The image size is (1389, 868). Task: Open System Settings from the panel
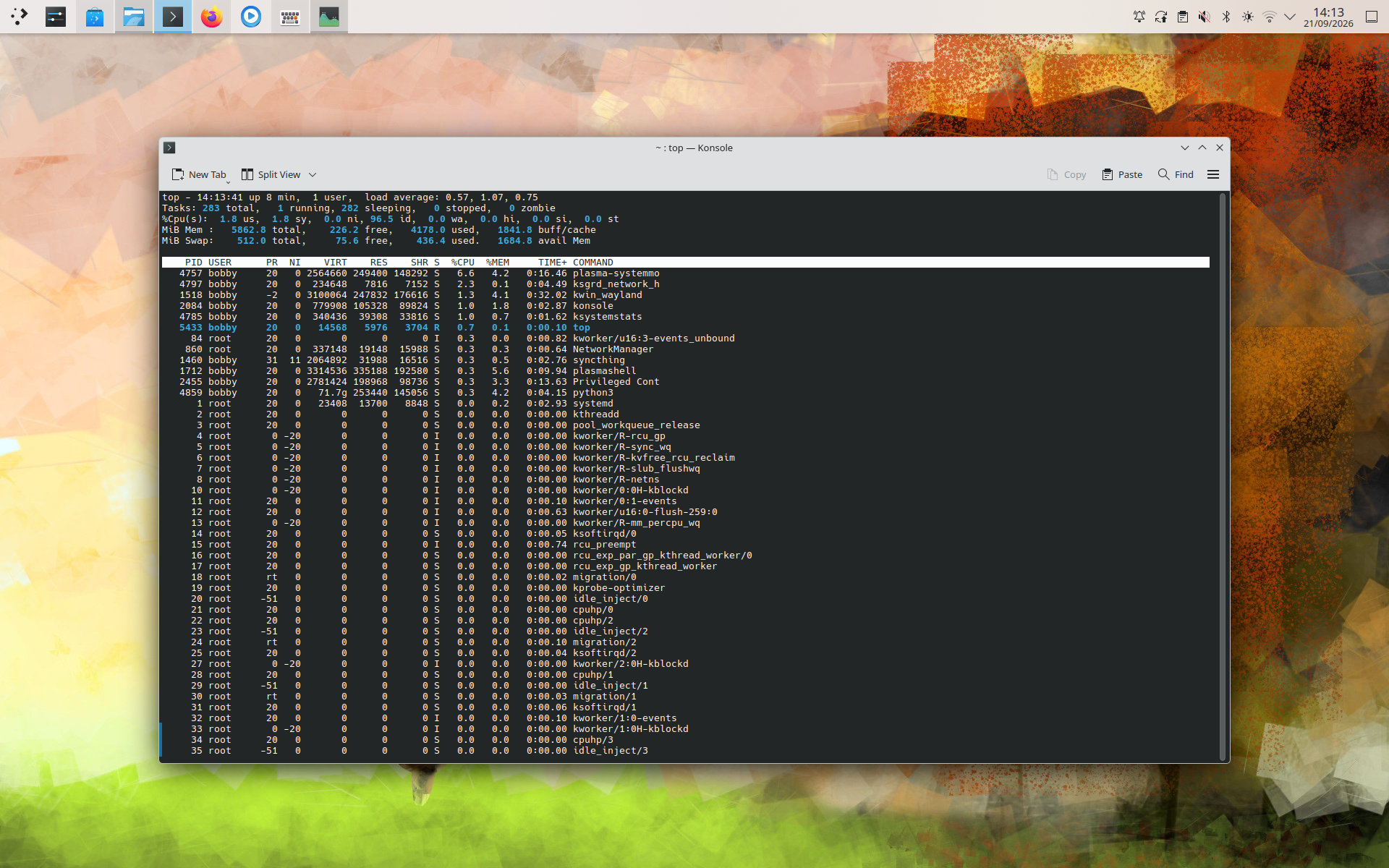click(x=56, y=16)
